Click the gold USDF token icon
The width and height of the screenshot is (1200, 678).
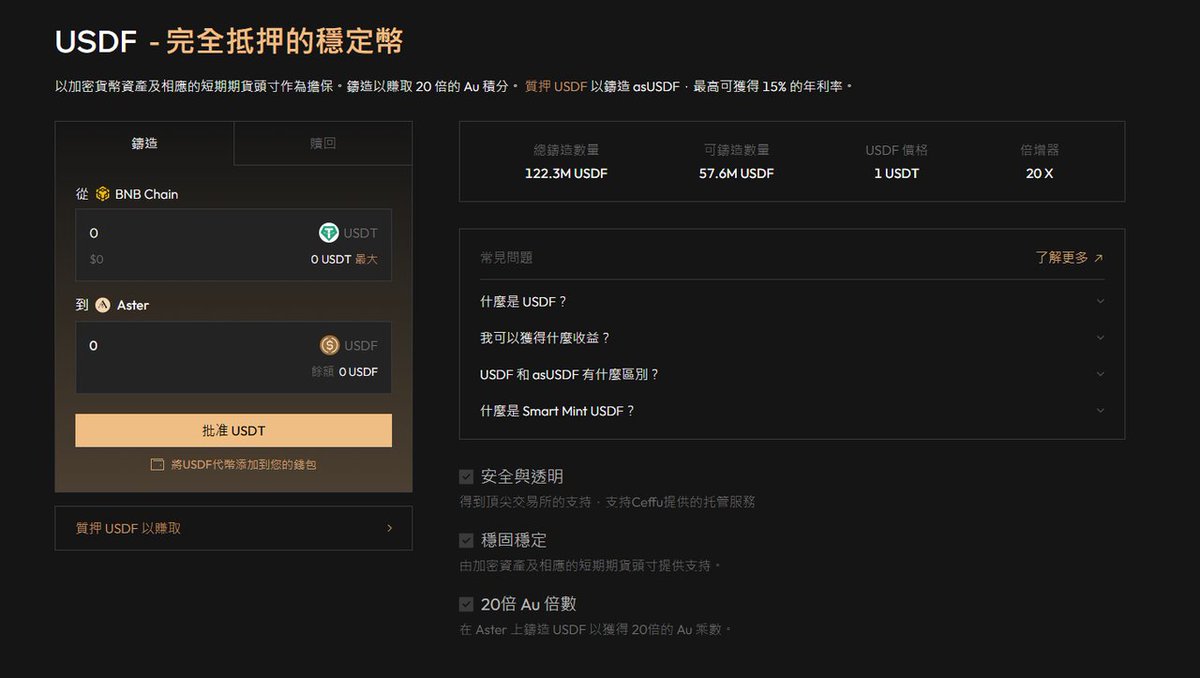[330, 345]
